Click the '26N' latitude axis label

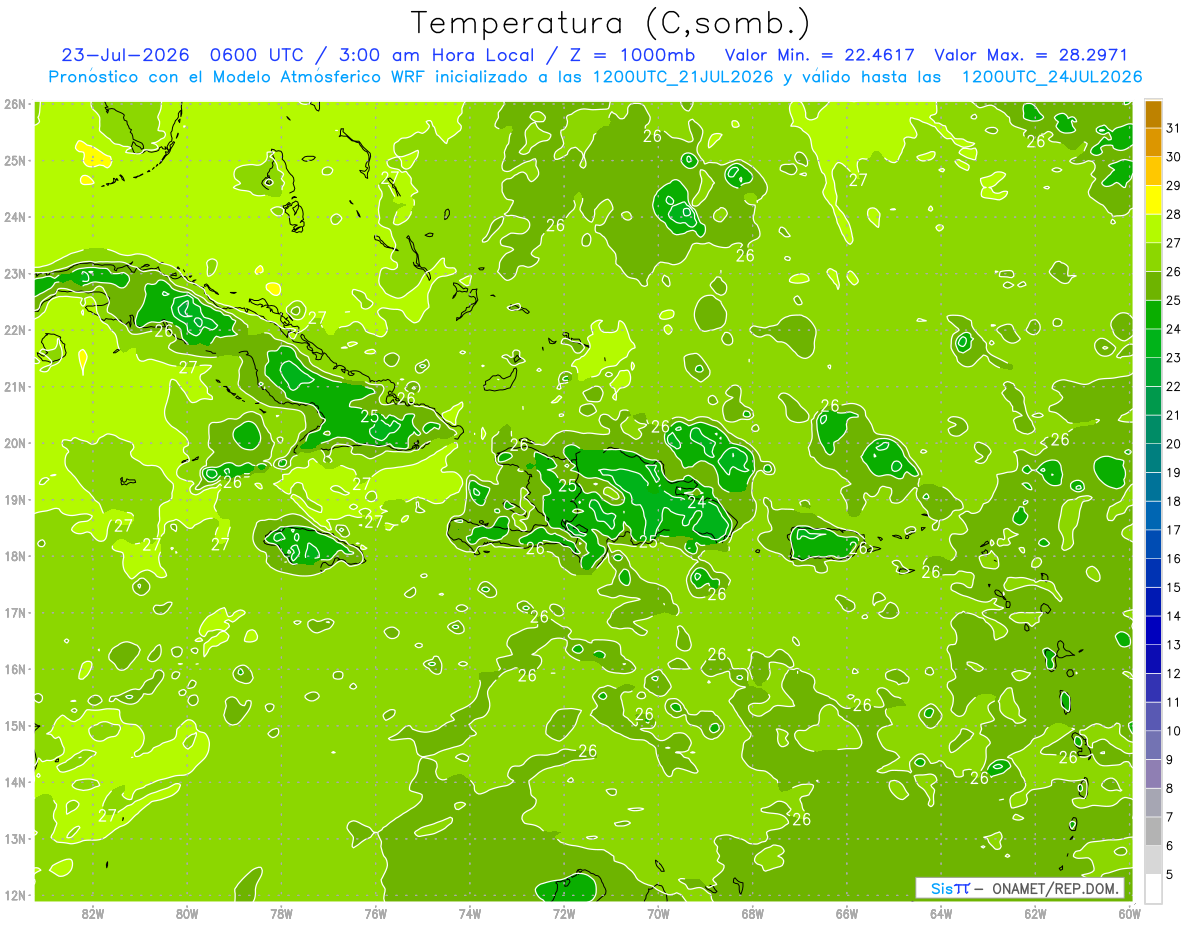pyautogui.click(x=14, y=104)
